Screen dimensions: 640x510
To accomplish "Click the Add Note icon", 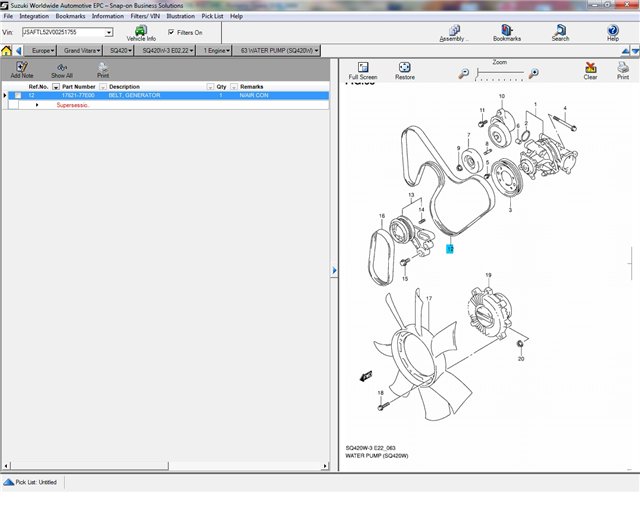I will point(21,67).
